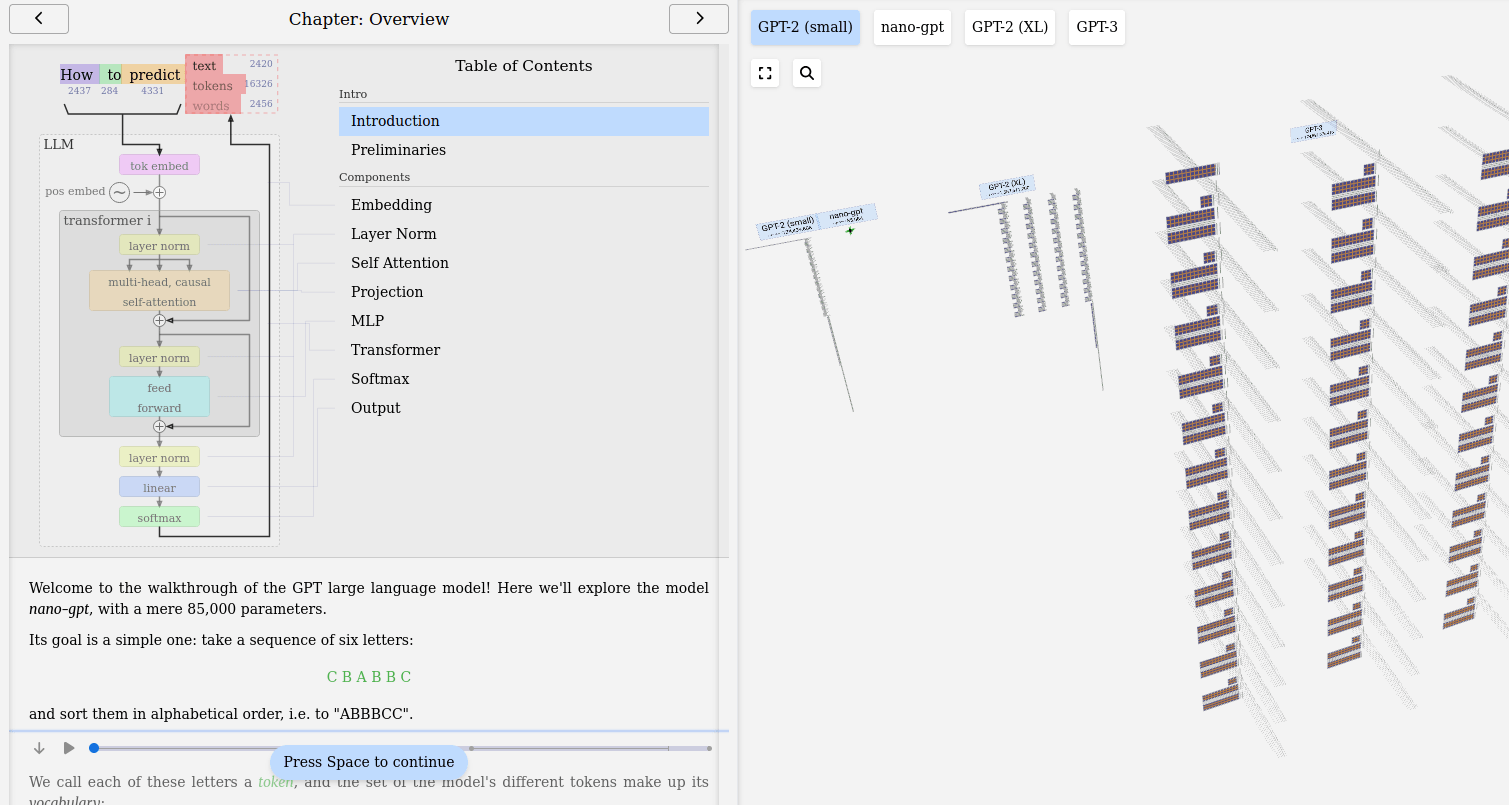This screenshot has width=1509, height=805.
Task: Click the down-arrow icon beside play
Action: coord(39,748)
